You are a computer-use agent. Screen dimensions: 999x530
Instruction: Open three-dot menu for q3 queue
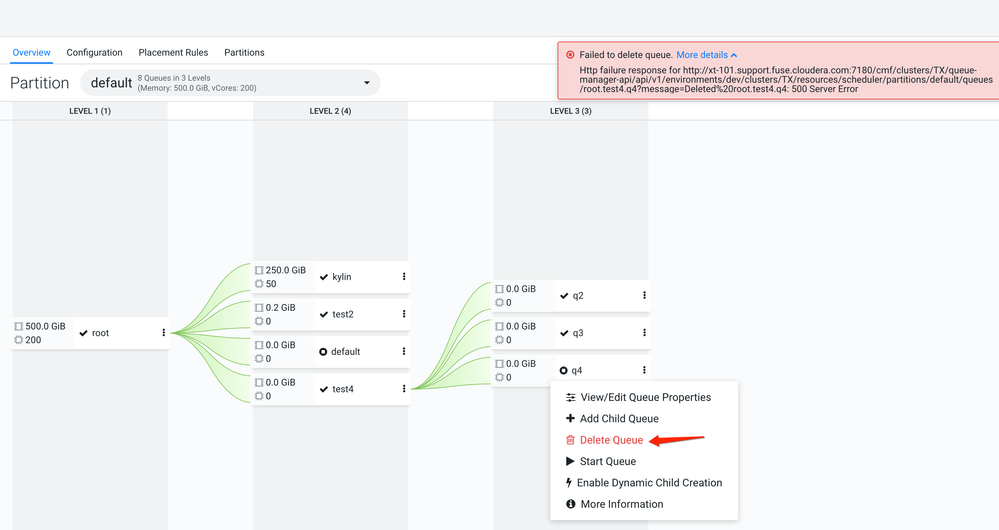tap(644, 333)
